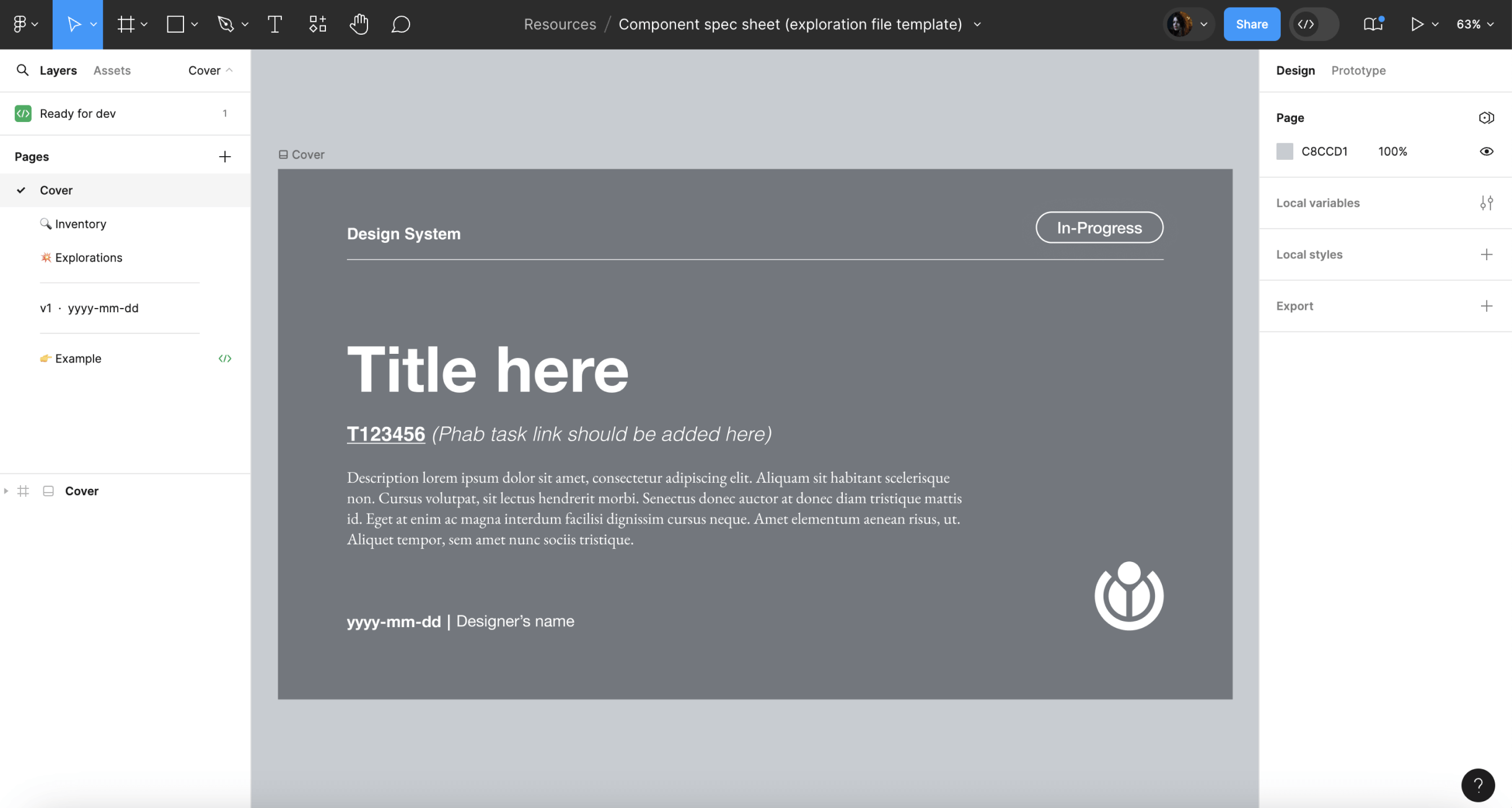Click the Present mode icon
Image resolution: width=1512 pixels, height=808 pixels.
pos(1416,24)
